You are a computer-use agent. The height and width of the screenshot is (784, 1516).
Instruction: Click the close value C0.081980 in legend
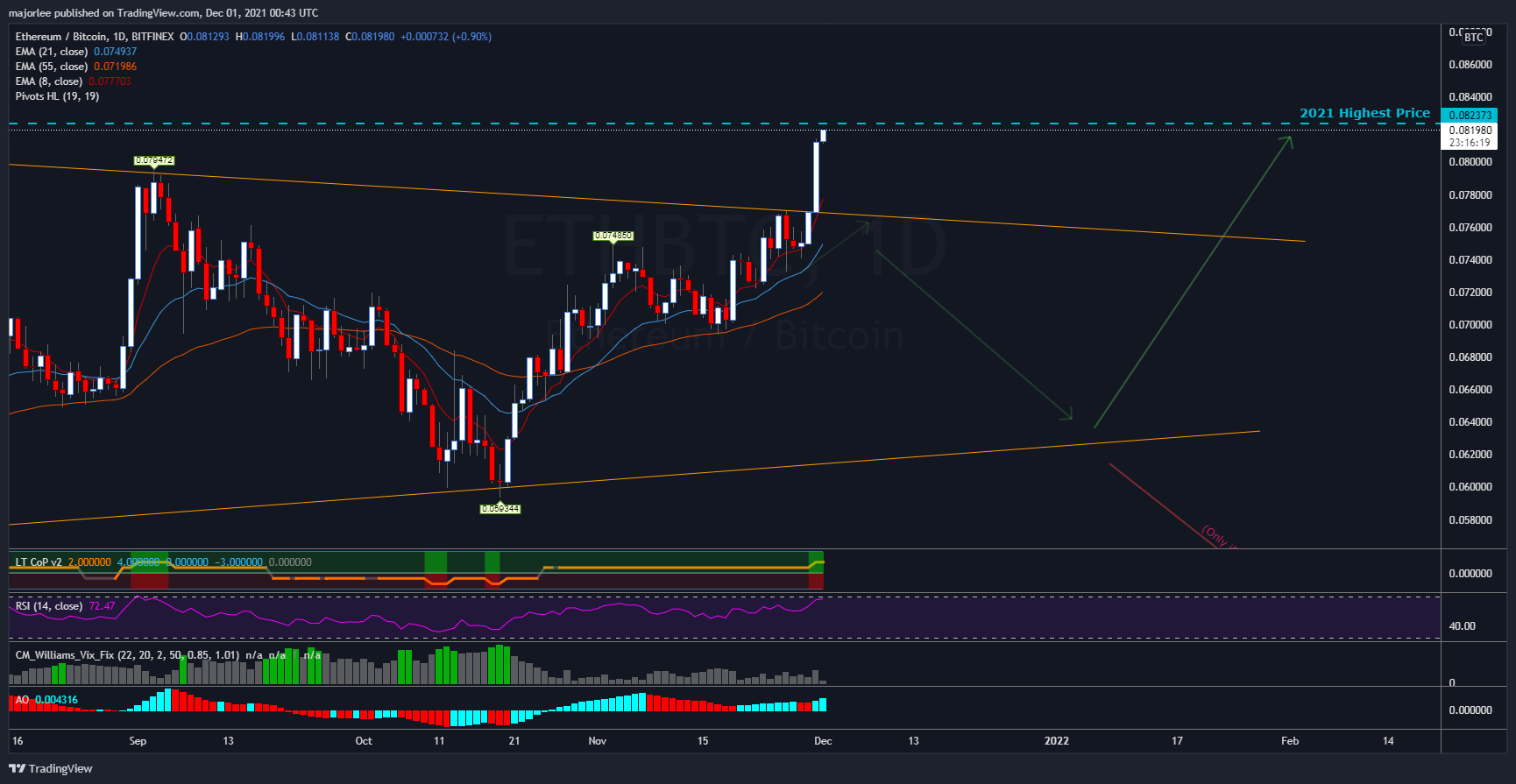point(370,37)
